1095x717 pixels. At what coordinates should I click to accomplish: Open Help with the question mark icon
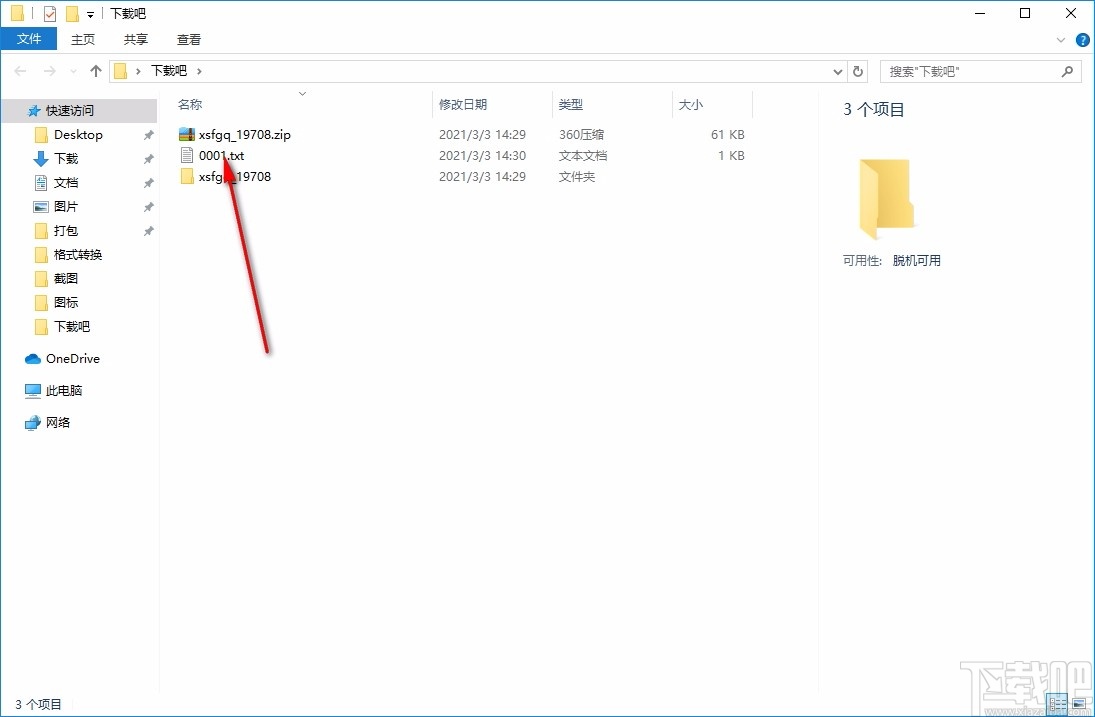pyautogui.click(x=1082, y=40)
